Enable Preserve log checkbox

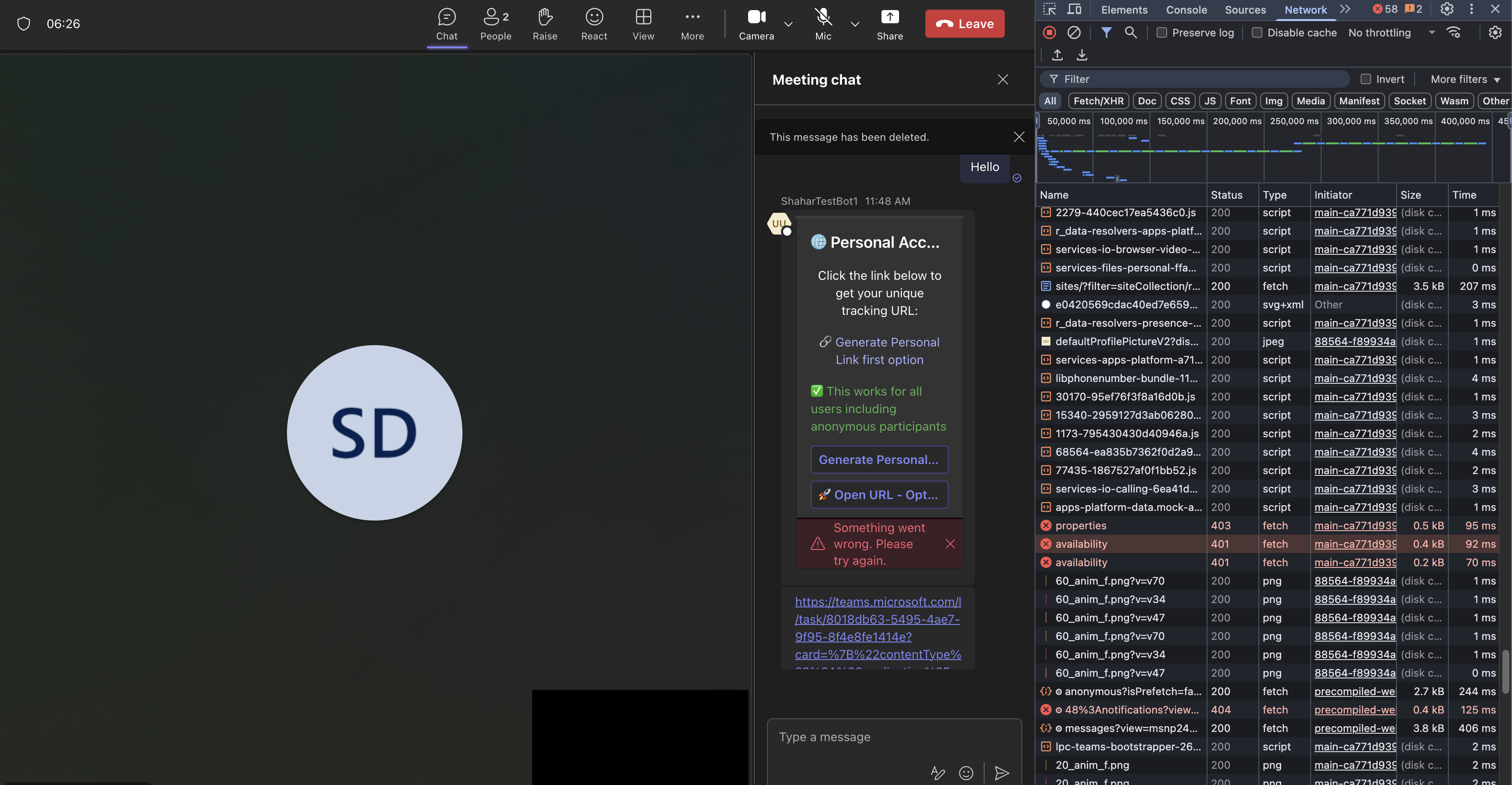(x=1161, y=33)
